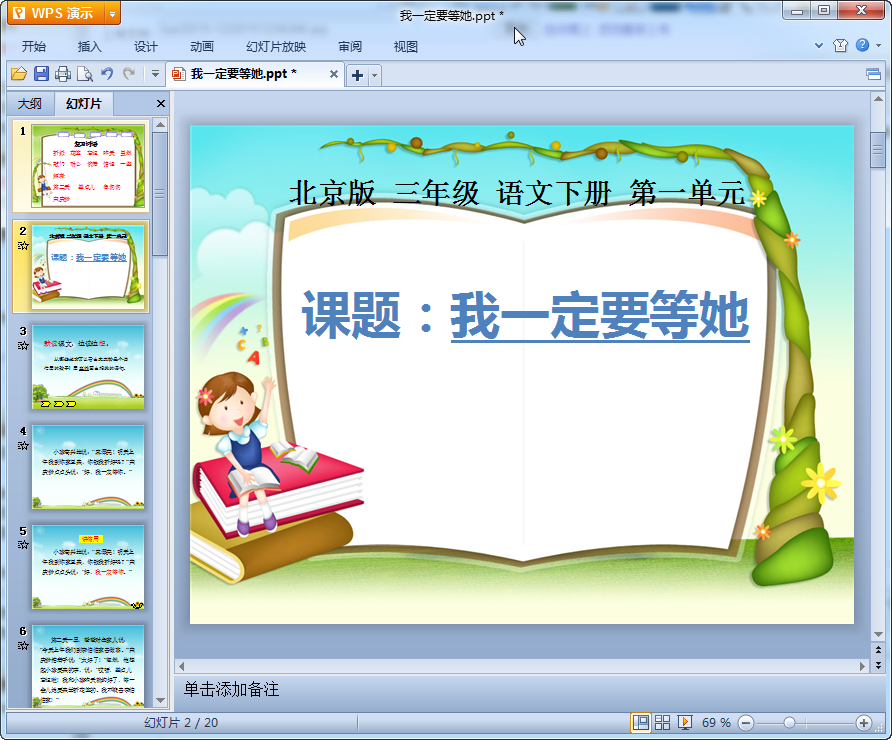The height and width of the screenshot is (740, 892).
Task: Start slideshow from status bar icon
Action: pos(684,722)
